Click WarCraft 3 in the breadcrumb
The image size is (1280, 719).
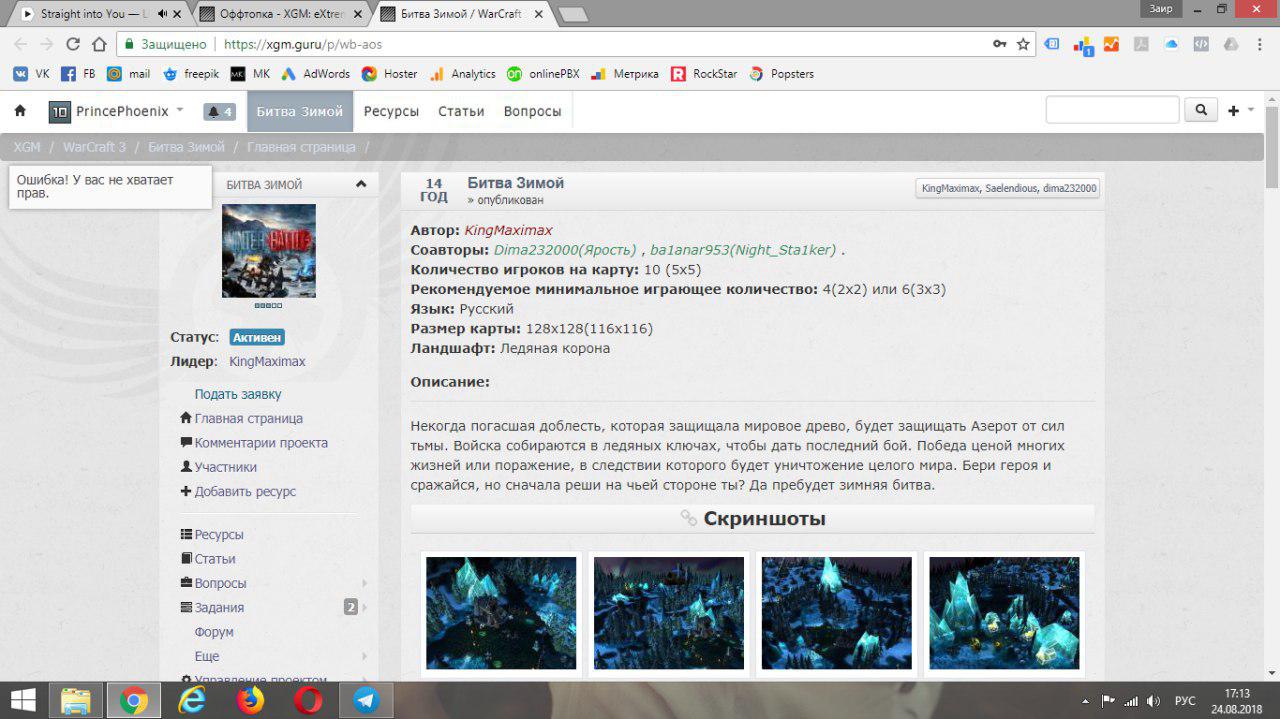tap(94, 147)
